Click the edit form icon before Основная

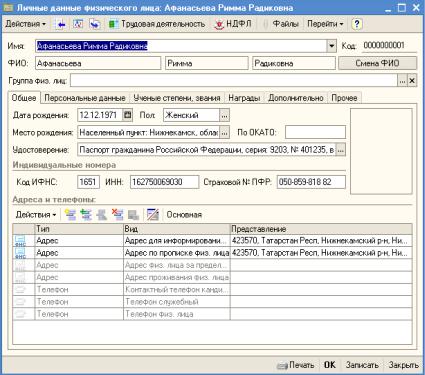[153, 215]
